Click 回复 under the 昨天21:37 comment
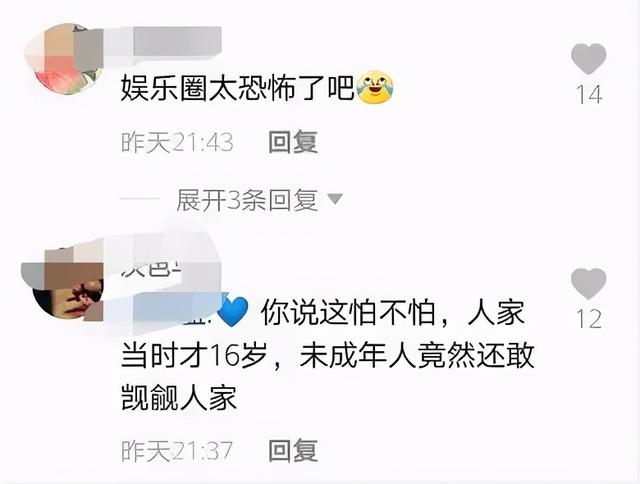Screen dimensions: 640x484 [x=293, y=450]
